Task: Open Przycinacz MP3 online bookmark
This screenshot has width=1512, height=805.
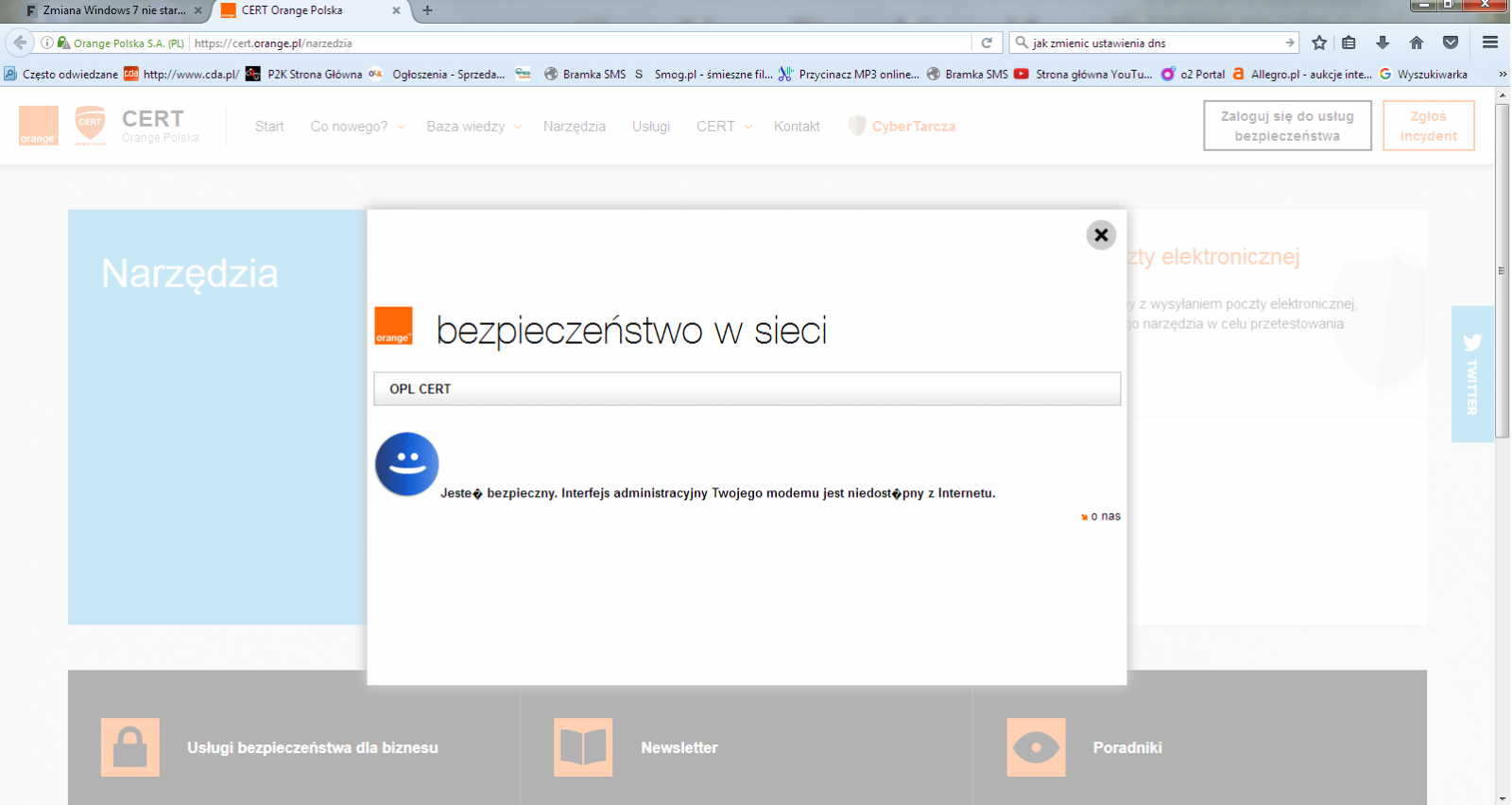Action: [849, 74]
